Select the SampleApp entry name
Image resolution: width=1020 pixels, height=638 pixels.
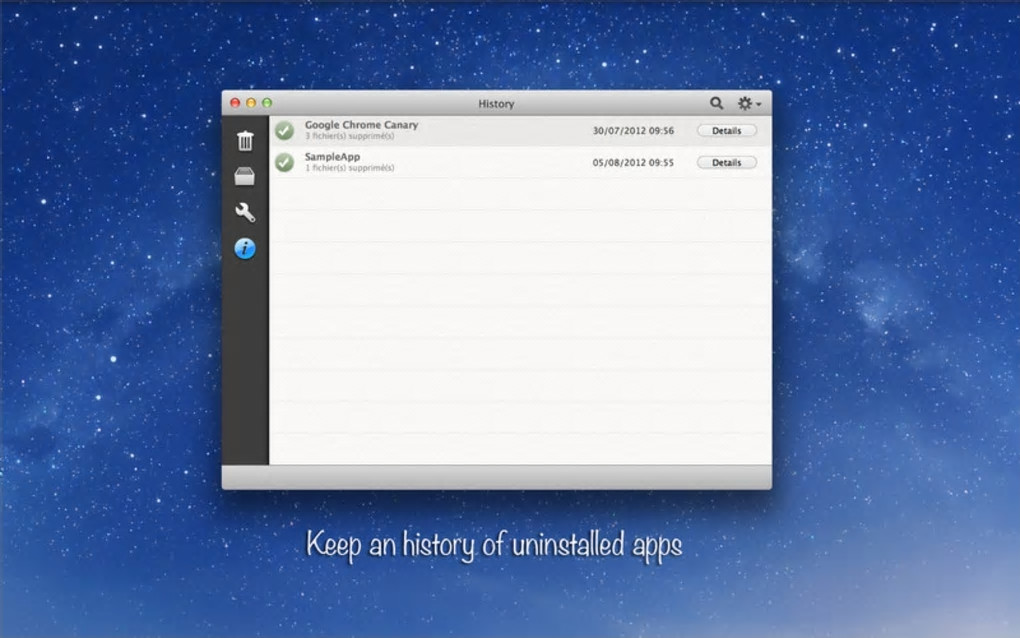click(x=332, y=156)
